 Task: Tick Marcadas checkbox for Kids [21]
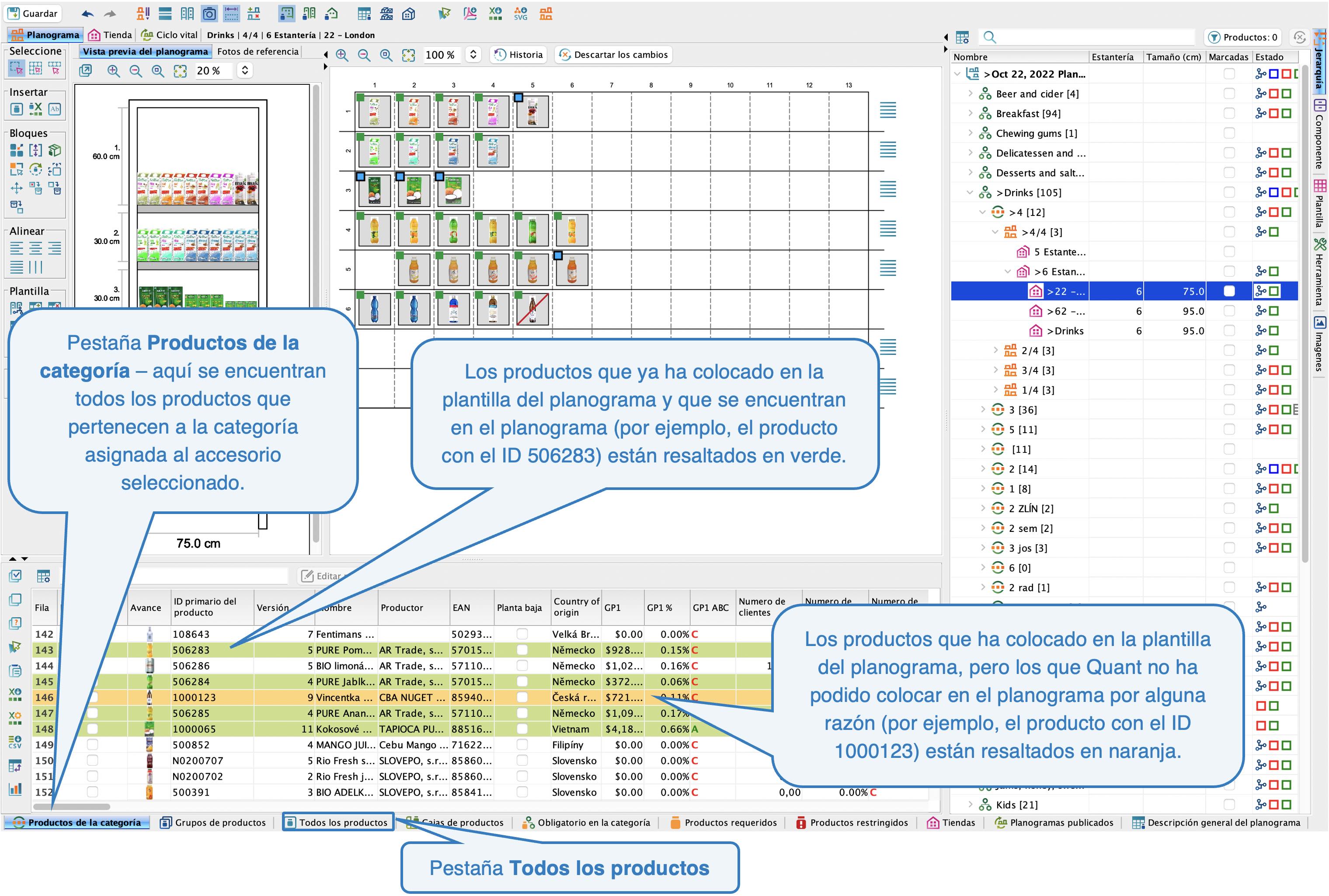coord(1229,805)
